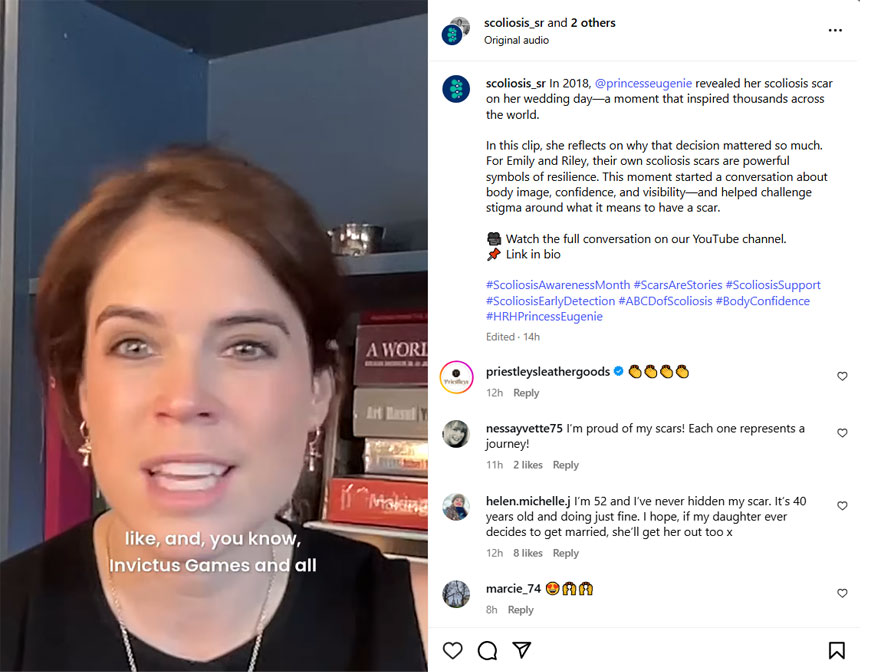Reply to helen.michelle.j's comment
This screenshot has height=672, width=882.
coord(565,553)
